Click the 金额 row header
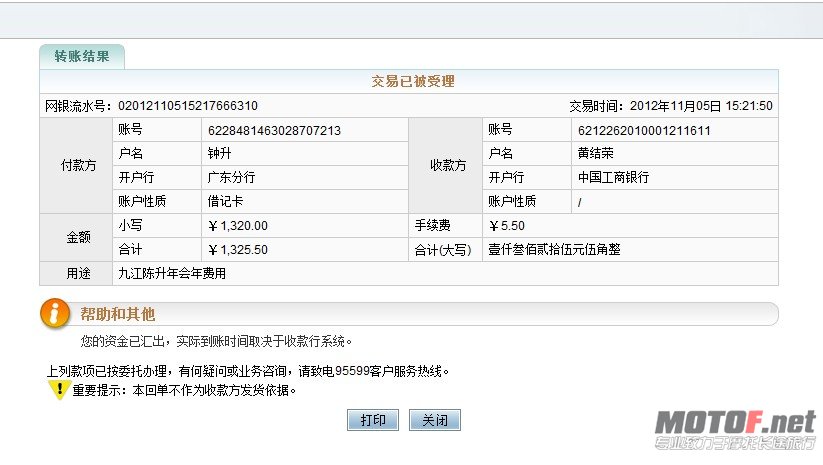 pos(77,237)
